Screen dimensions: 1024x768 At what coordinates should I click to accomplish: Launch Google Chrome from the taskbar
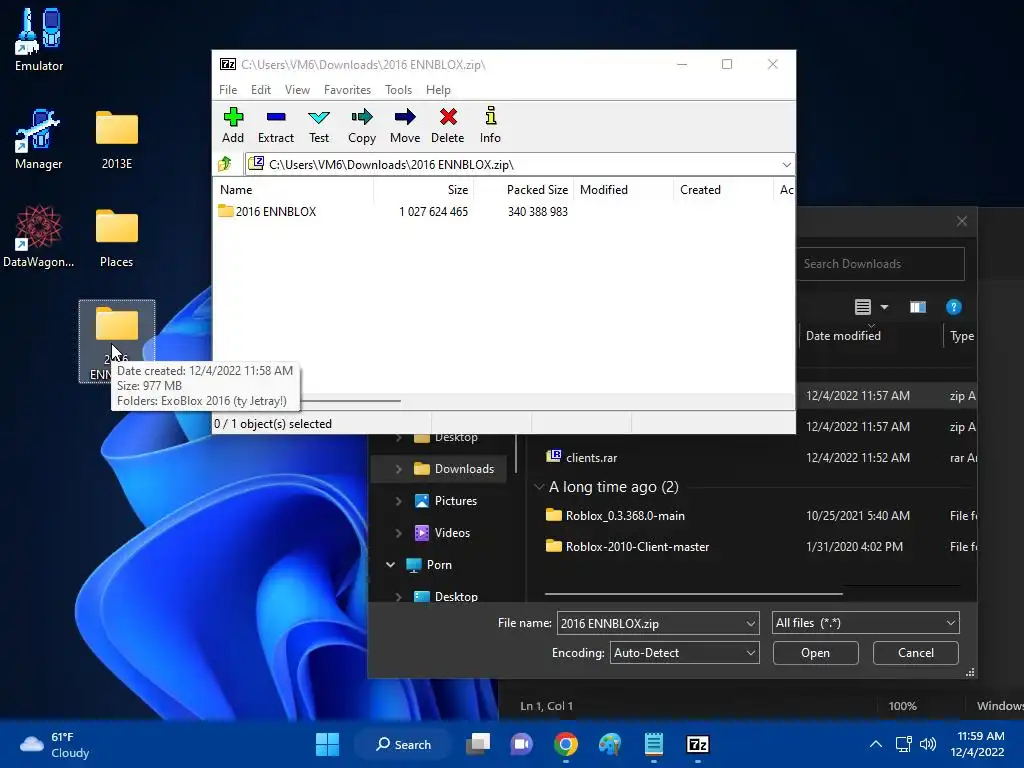(x=566, y=744)
